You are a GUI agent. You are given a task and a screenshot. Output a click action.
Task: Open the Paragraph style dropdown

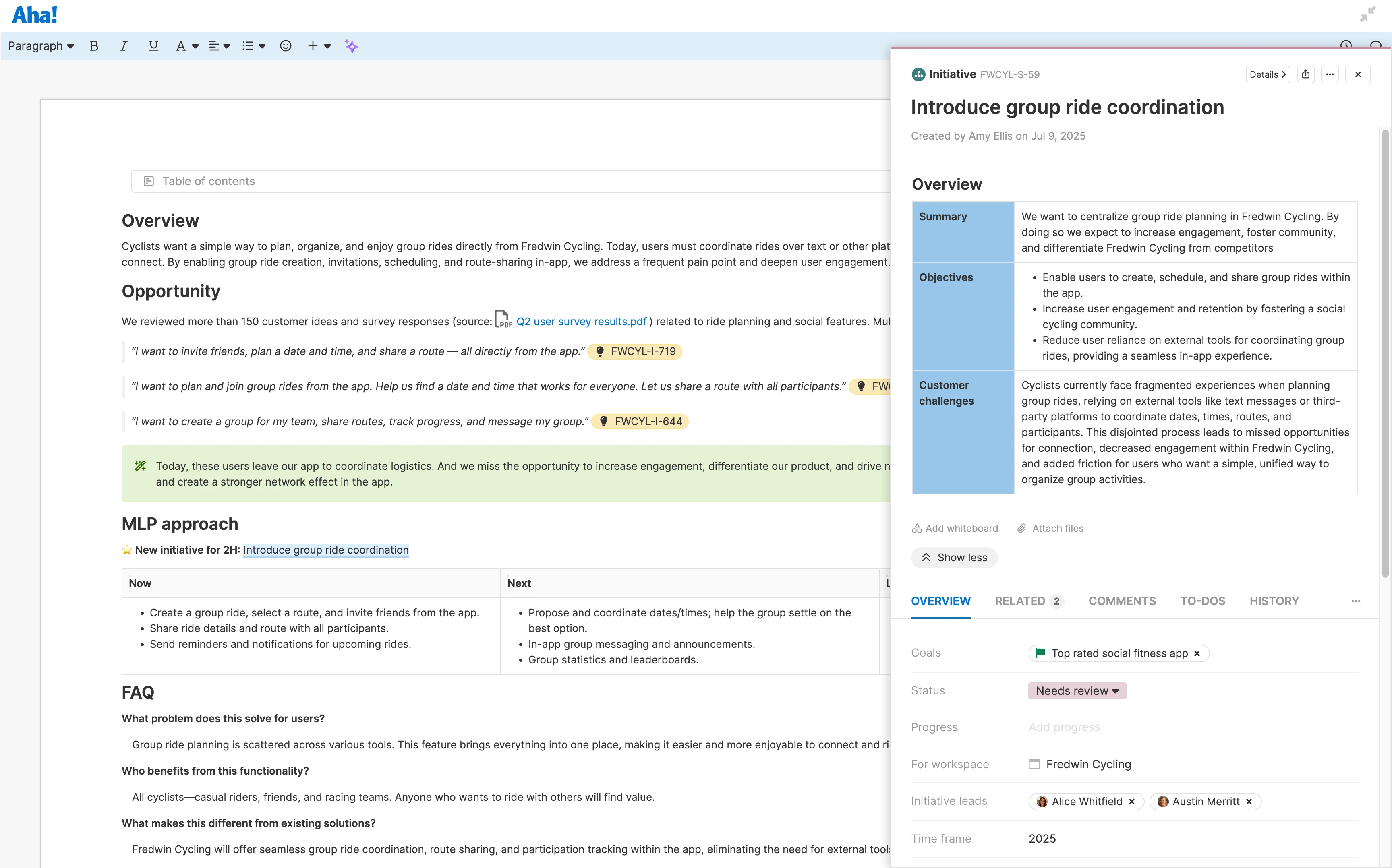pyautogui.click(x=41, y=46)
